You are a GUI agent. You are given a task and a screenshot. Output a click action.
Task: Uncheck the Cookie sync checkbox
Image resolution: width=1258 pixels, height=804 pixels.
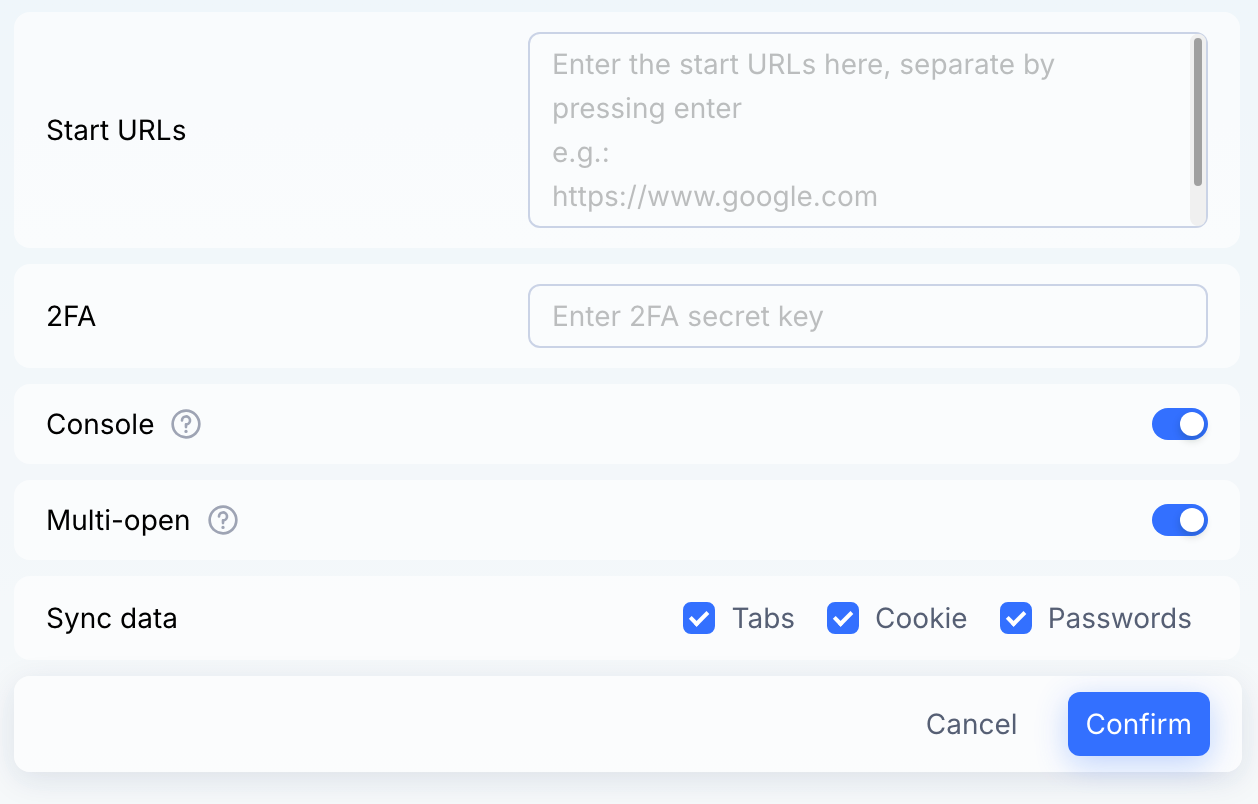pyautogui.click(x=843, y=619)
